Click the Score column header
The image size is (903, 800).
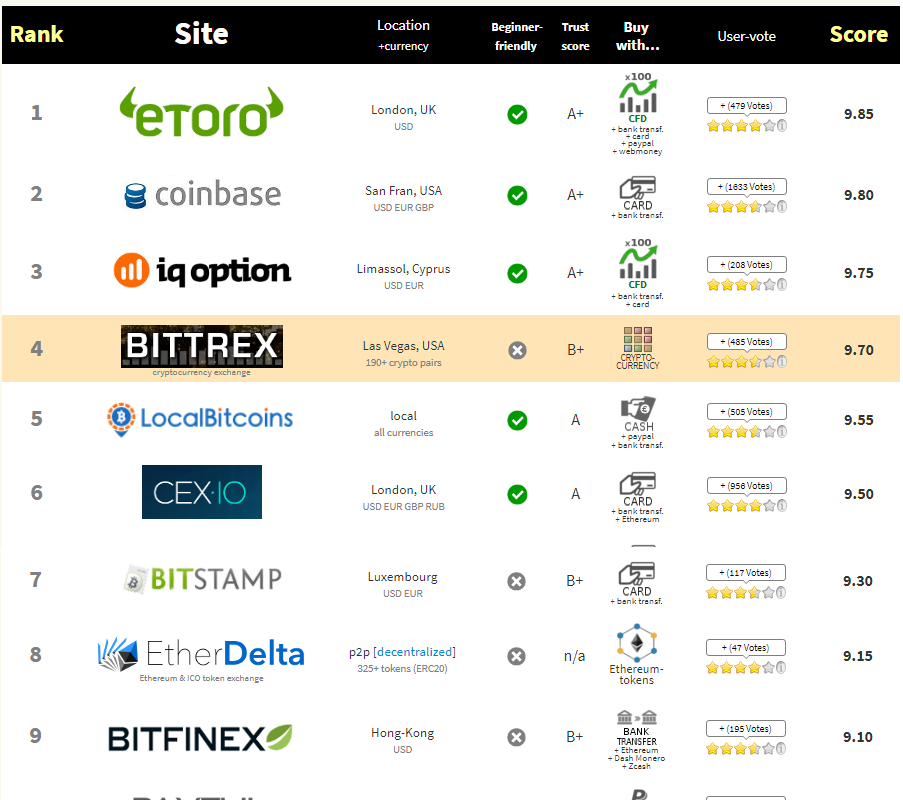pyautogui.click(x=858, y=34)
